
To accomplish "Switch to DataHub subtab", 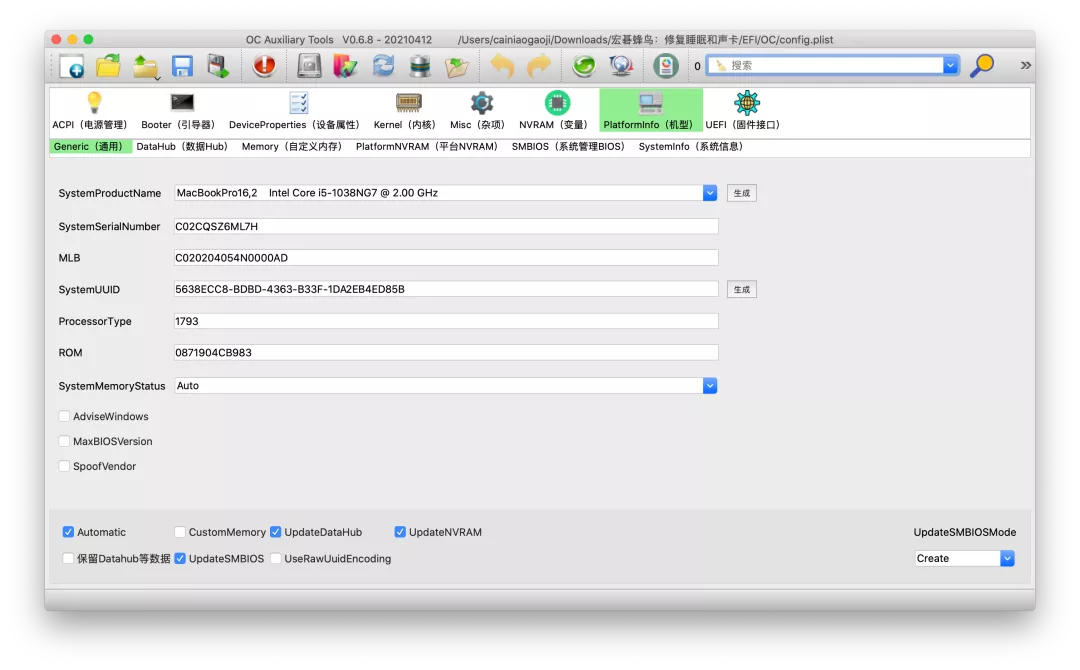I will pyautogui.click(x=182, y=147).
